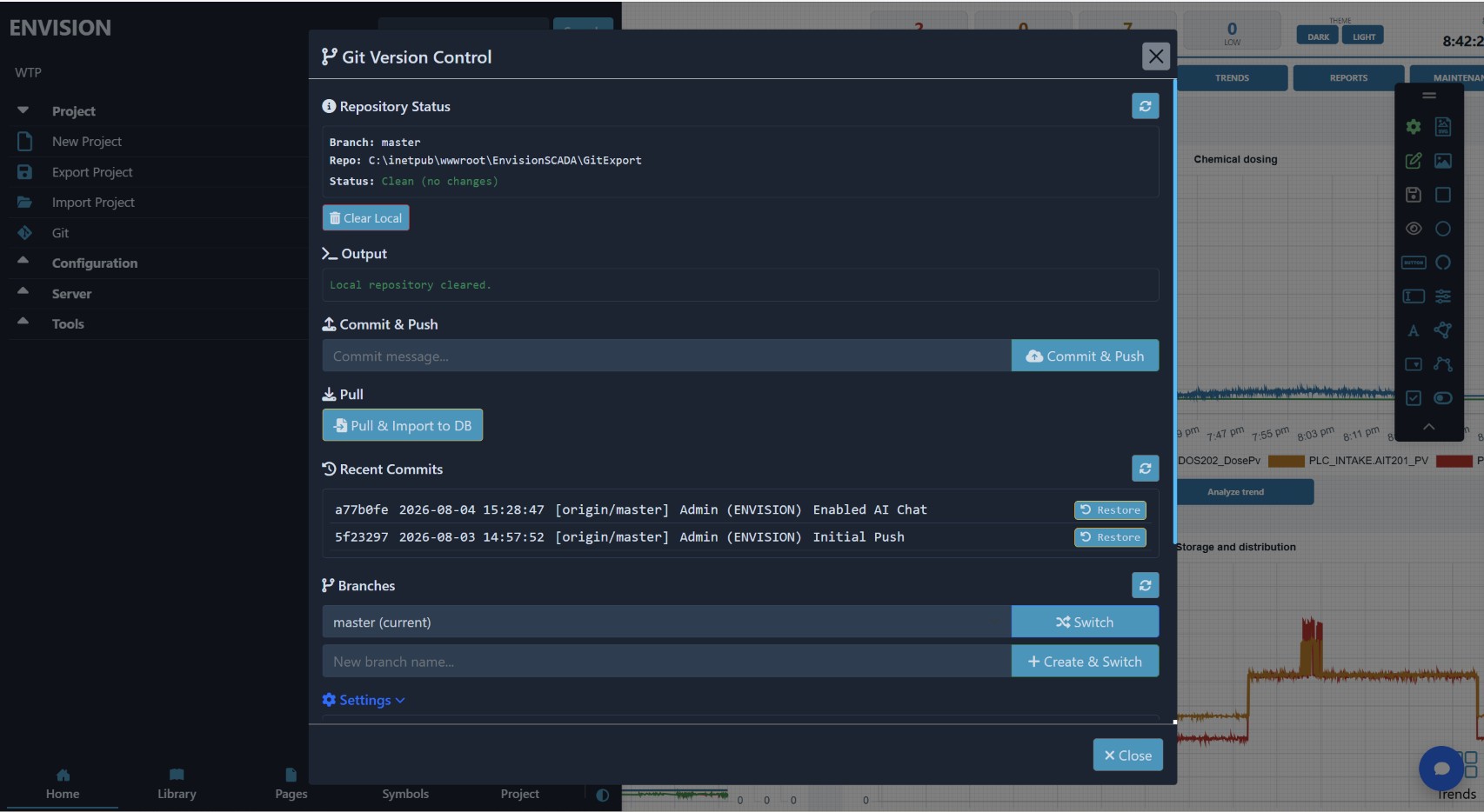Focus the New branch name input field
This screenshot has height=812, width=1484.
point(666,662)
